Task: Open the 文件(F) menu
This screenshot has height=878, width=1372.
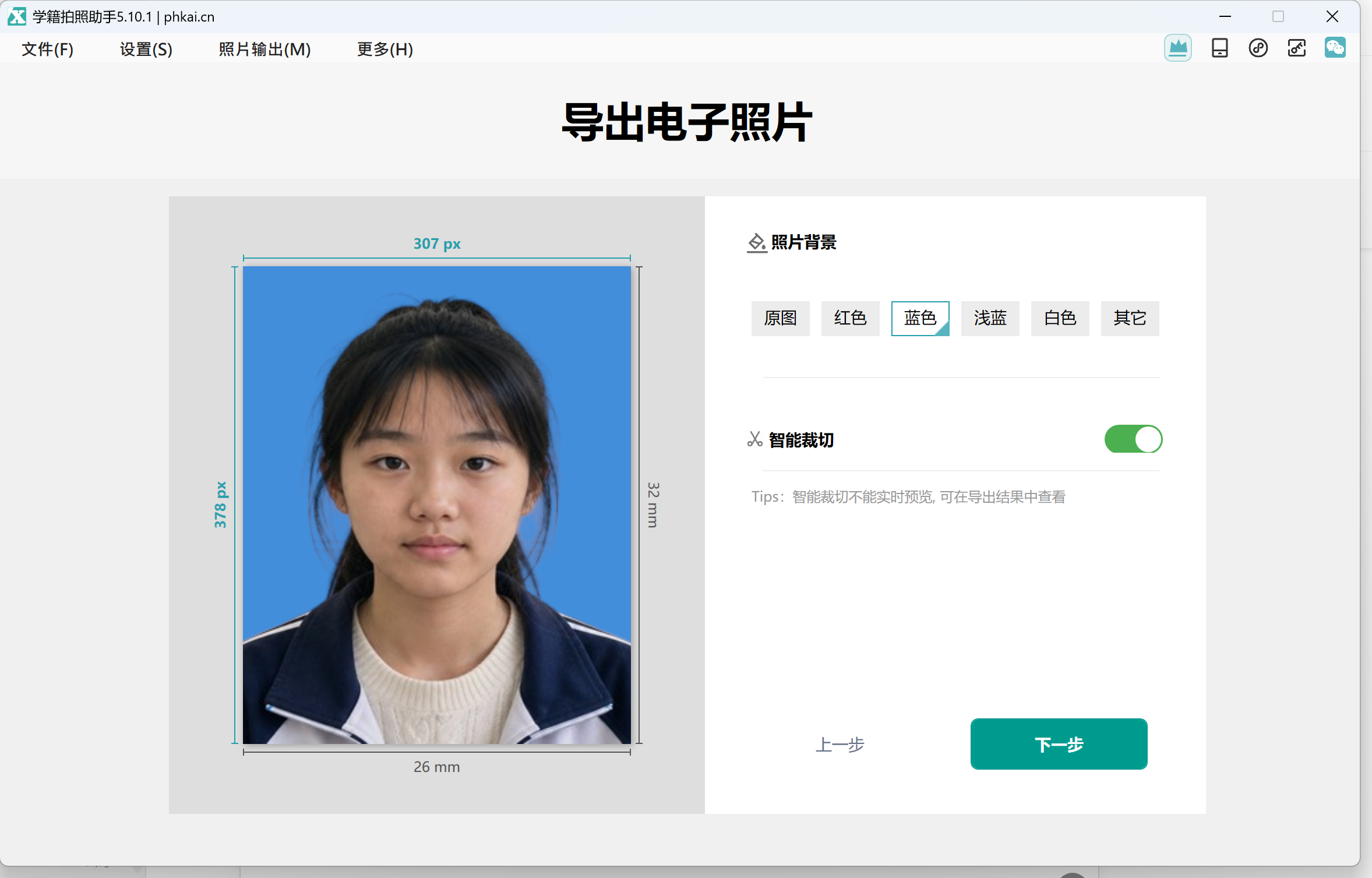Action: coord(47,49)
